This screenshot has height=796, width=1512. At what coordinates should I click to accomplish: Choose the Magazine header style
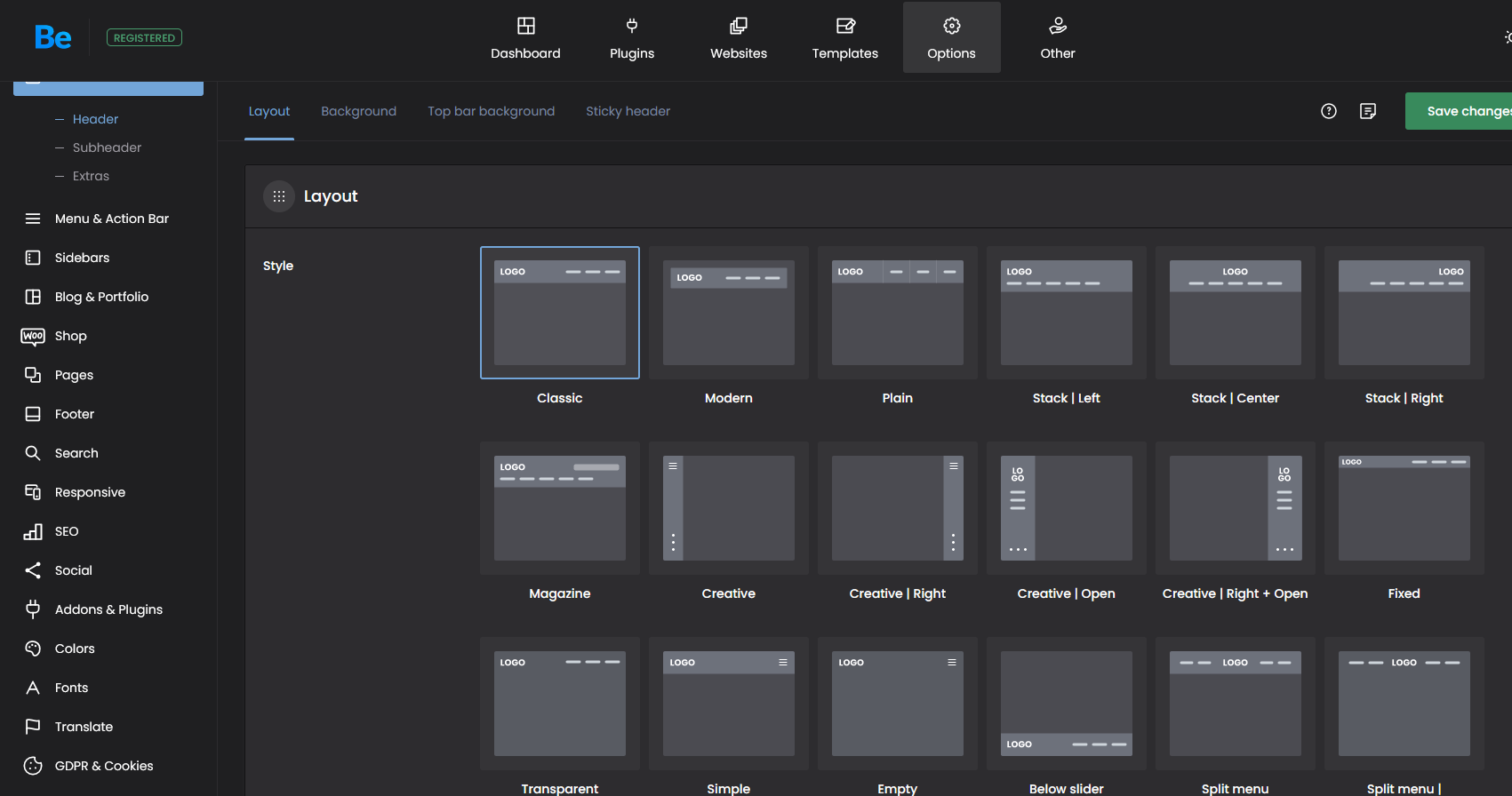pos(560,508)
